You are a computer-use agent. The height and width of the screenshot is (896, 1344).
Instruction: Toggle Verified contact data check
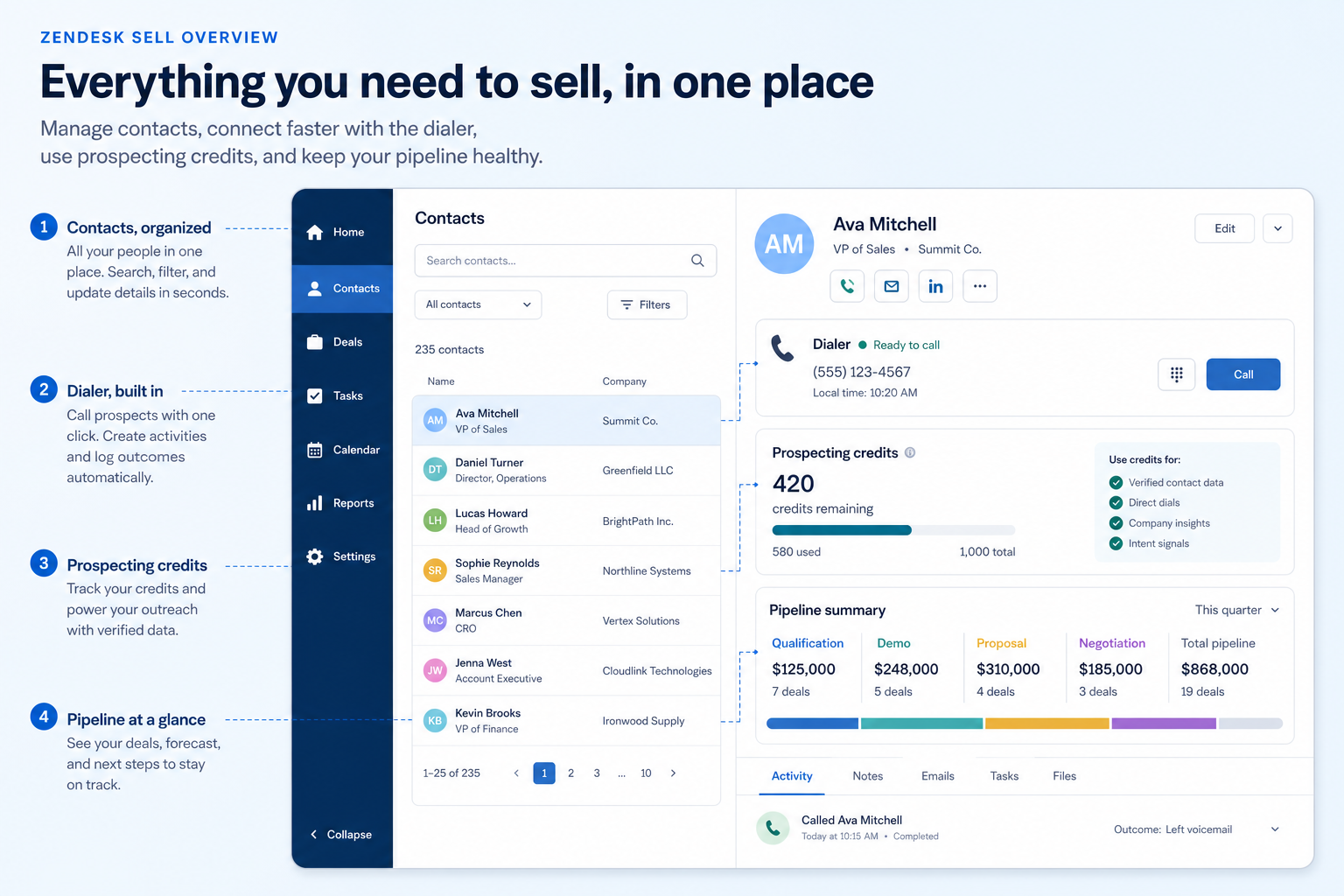pos(1116,482)
